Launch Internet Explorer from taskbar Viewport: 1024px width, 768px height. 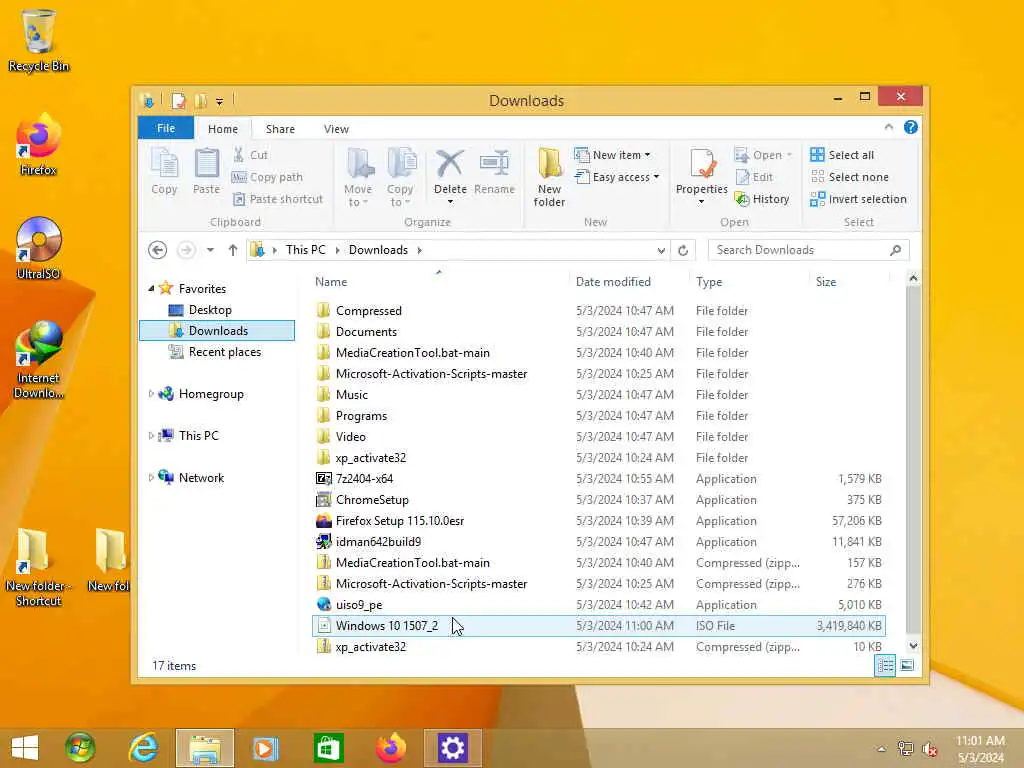point(142,748)
